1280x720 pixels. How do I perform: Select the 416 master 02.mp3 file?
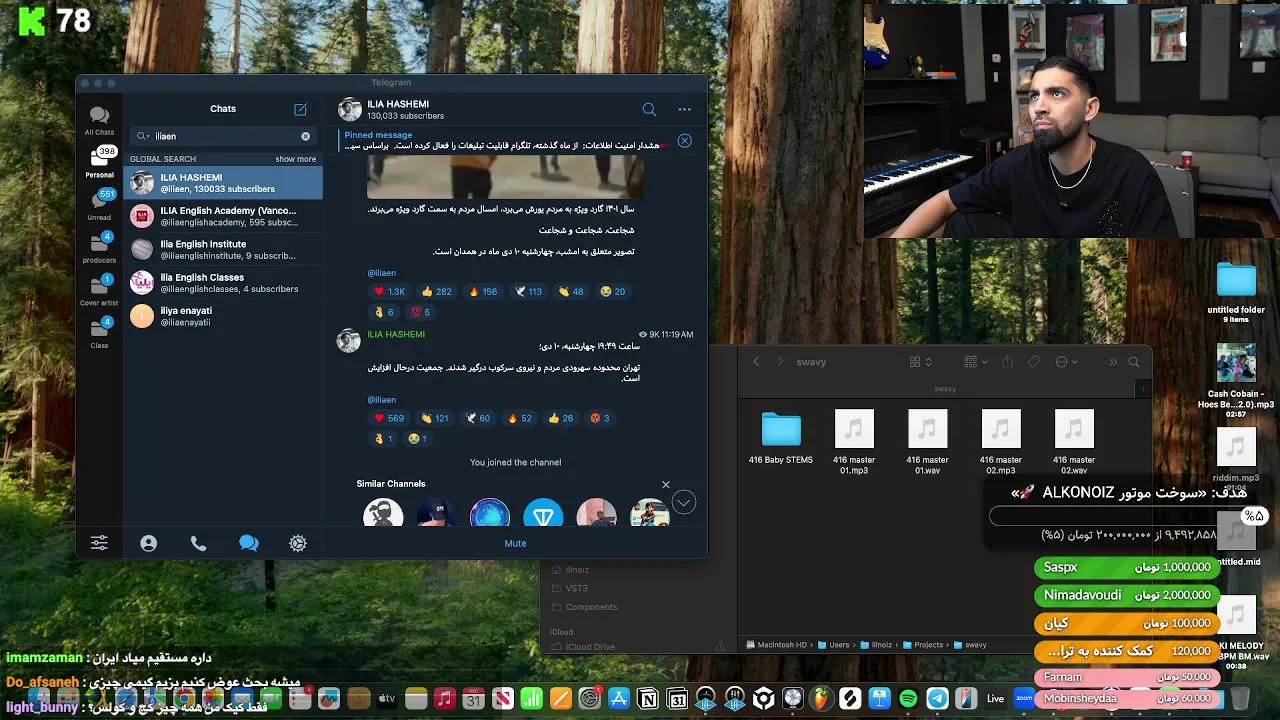coord(1001,442)
